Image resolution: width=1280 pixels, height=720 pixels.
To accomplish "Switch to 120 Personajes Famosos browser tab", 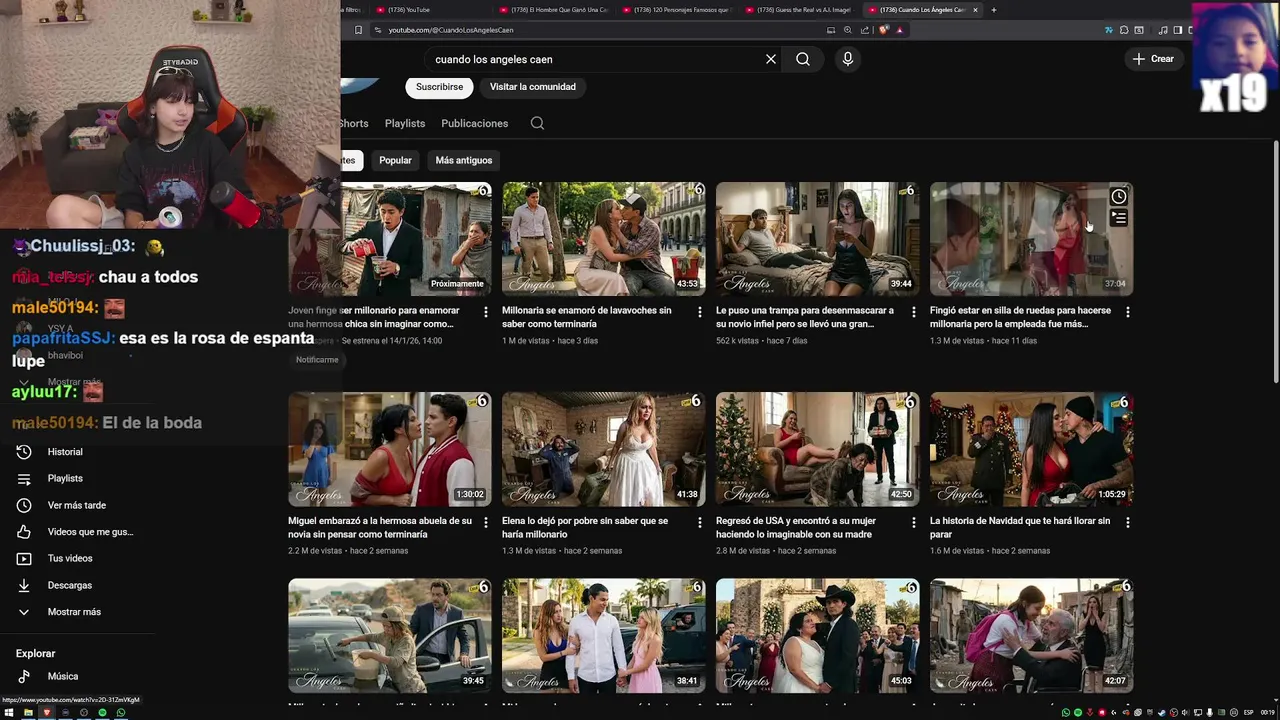I will tap(676, 10).
